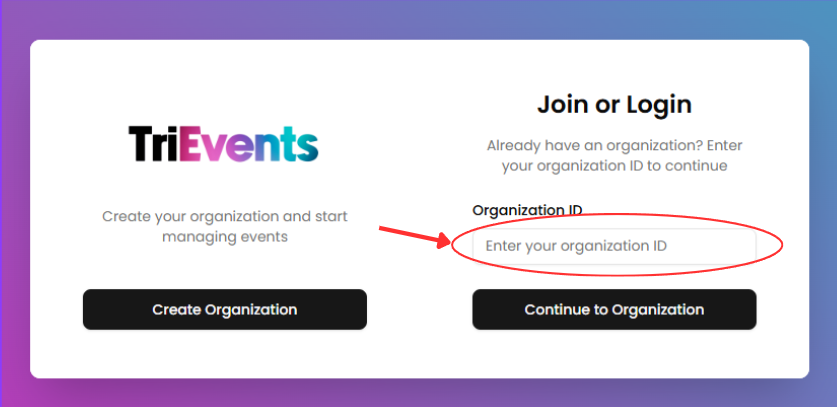Click "your organization ID to continue" helper text

[614, 165]
